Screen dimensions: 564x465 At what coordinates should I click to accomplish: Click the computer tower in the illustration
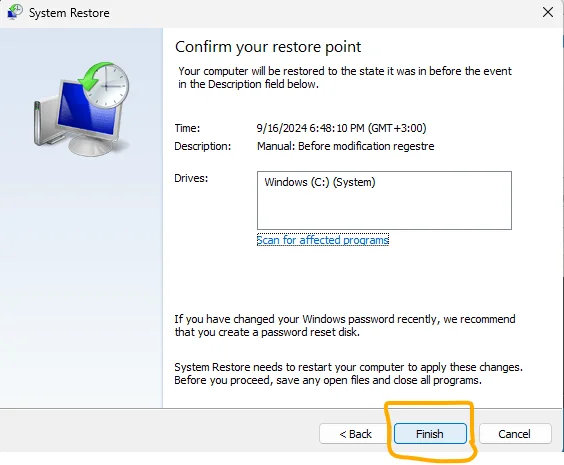(45, 122)
